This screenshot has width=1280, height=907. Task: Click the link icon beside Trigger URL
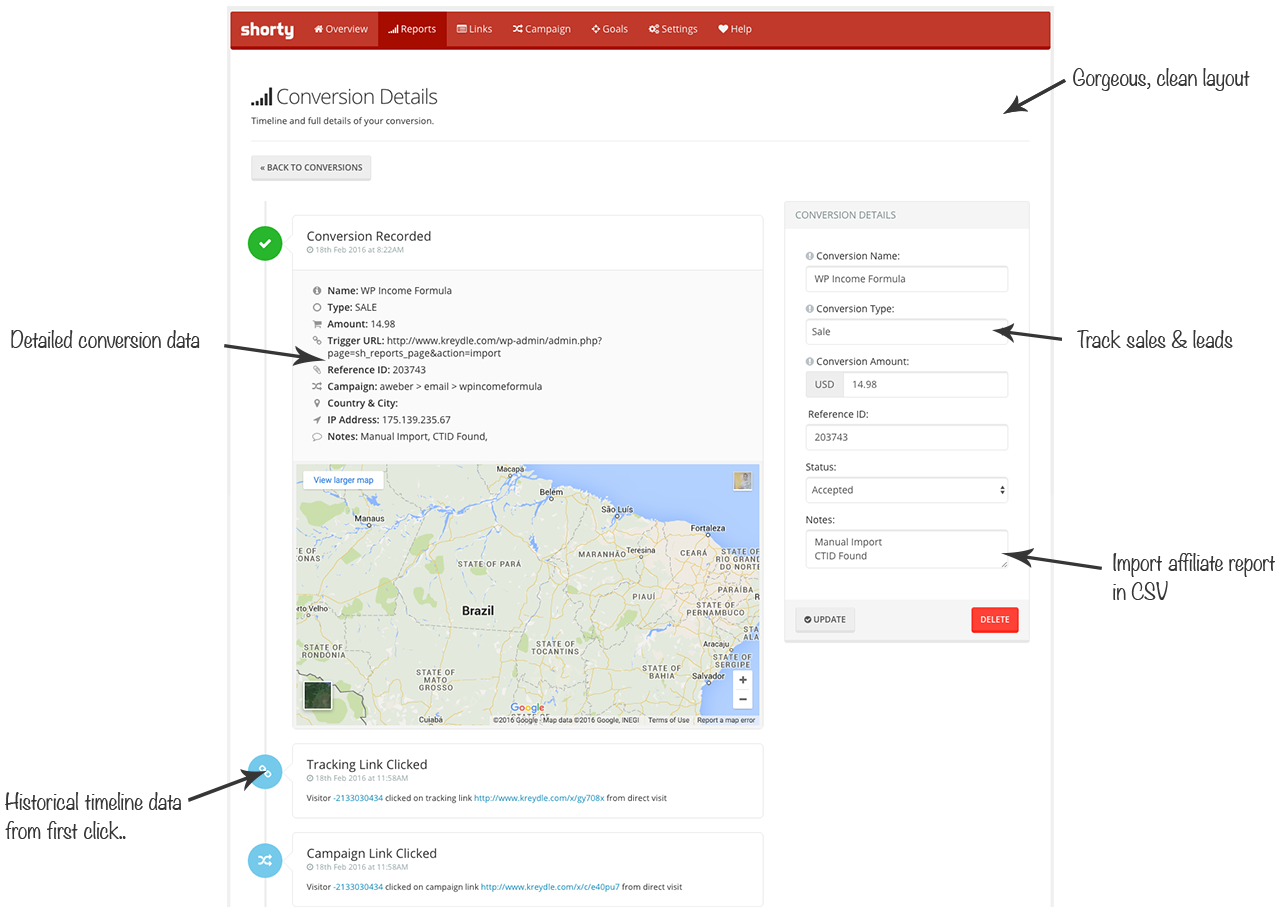click(317, 341)
